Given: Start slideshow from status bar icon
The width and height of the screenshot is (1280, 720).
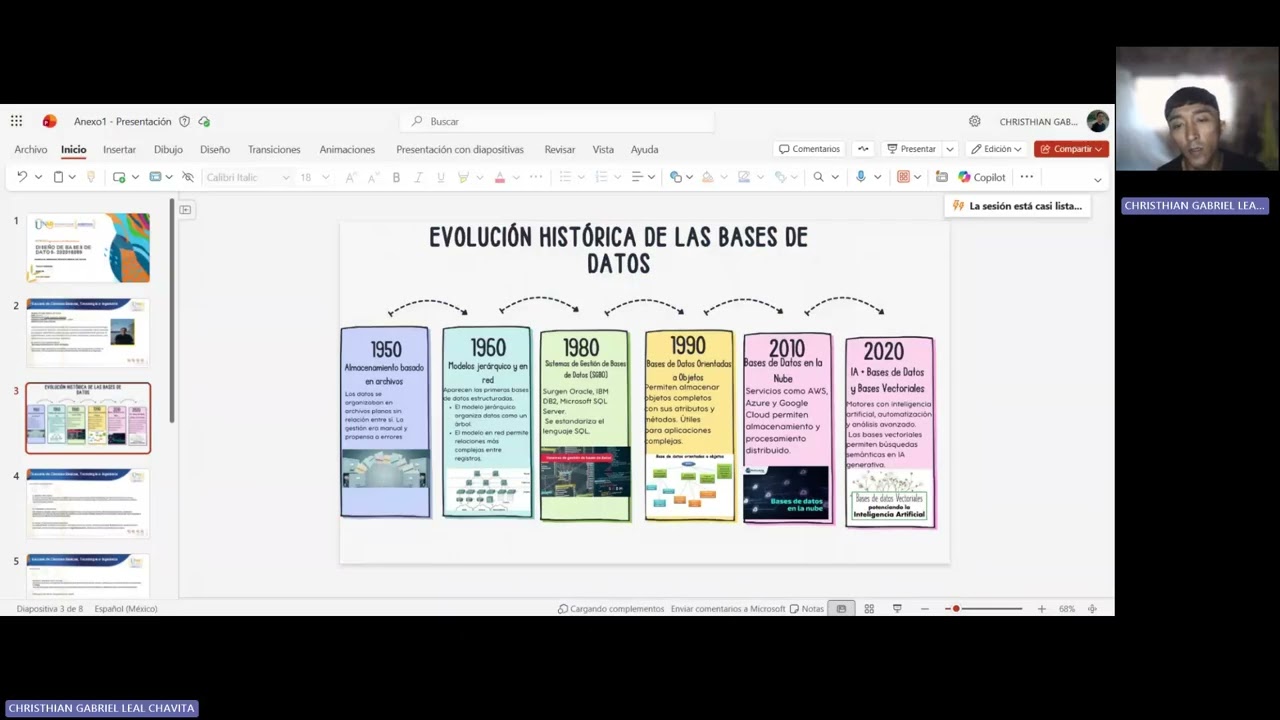Looking at the screenshot, I should [x=897, y=608].
